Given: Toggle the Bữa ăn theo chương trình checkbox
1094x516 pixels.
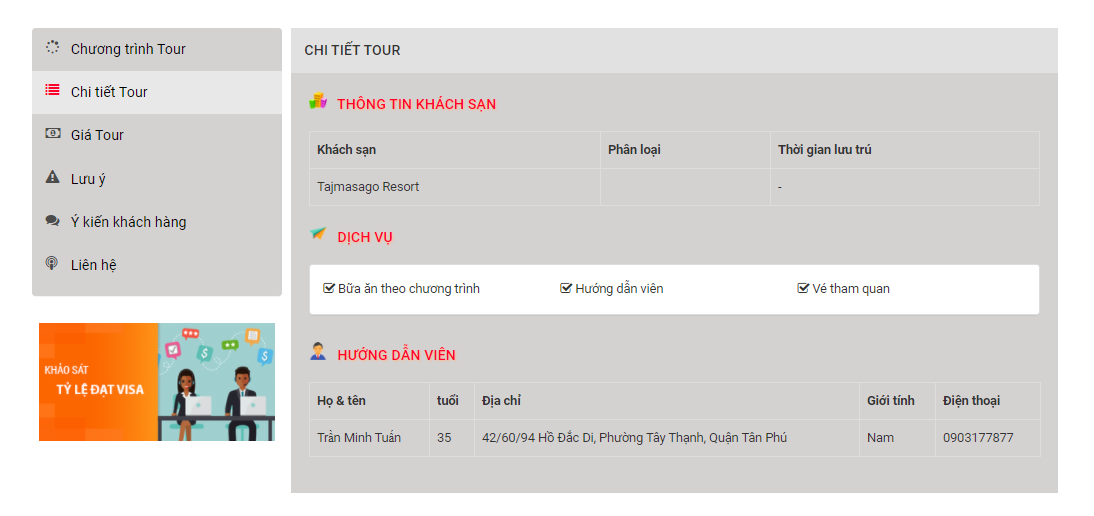Looking at the screenshot, I should coord(329,288).
